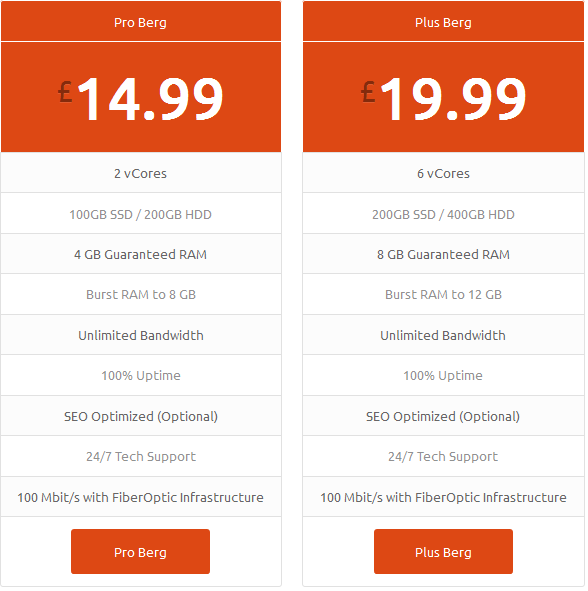588x591 pixels.
Task: Click SEO Optimized (Optional) in Pro Berg column
Action: pyautogui.click(x=141, y=416)
